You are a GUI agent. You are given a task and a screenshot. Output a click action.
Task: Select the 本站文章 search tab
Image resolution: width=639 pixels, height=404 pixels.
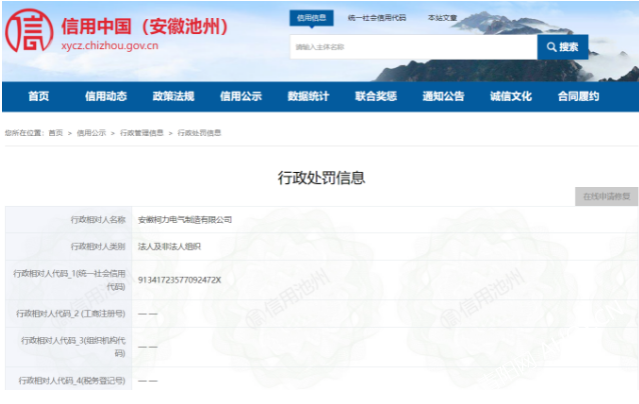(442, 18)
